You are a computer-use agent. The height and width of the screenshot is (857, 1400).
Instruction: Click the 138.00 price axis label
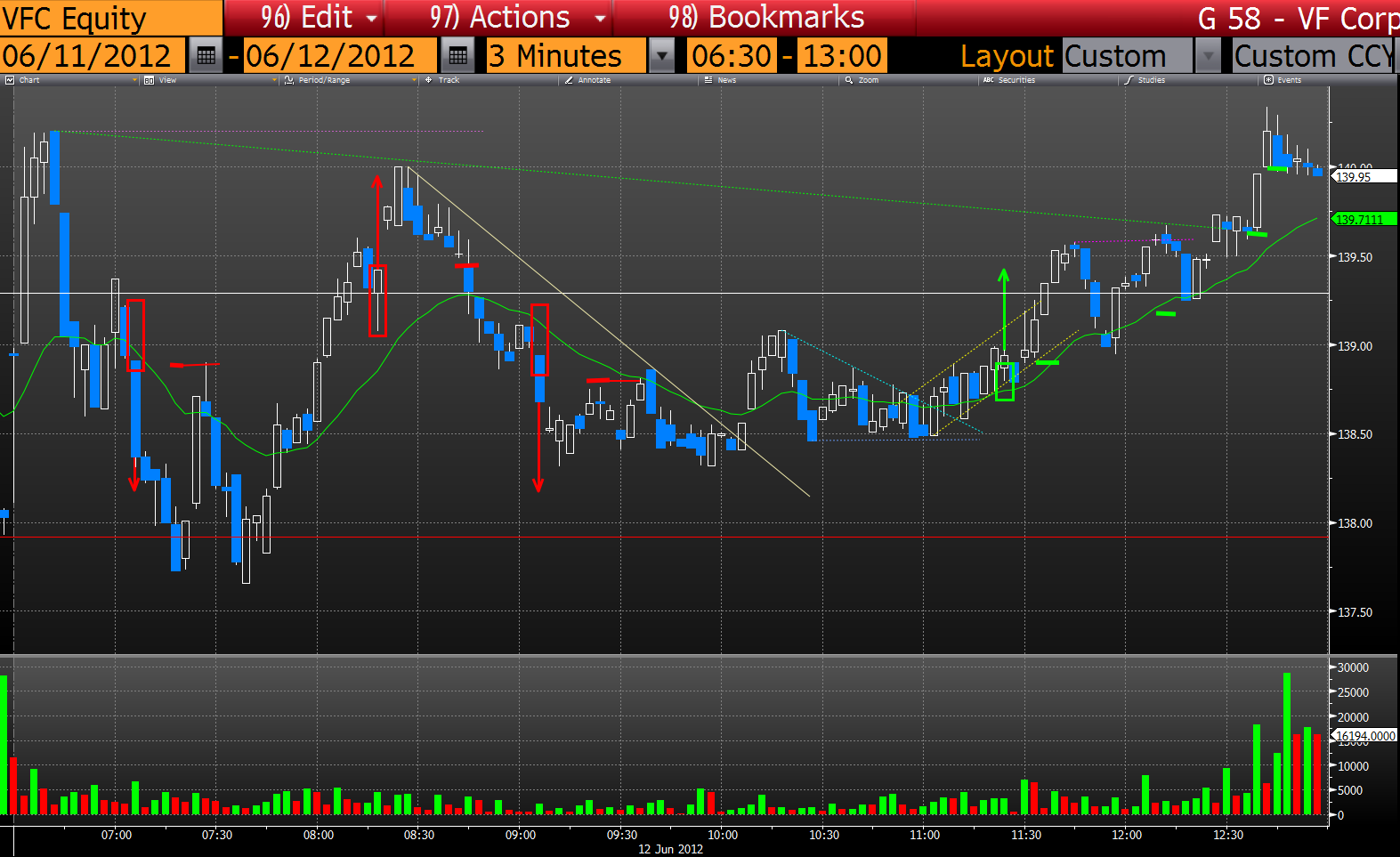click(1355, 523)
